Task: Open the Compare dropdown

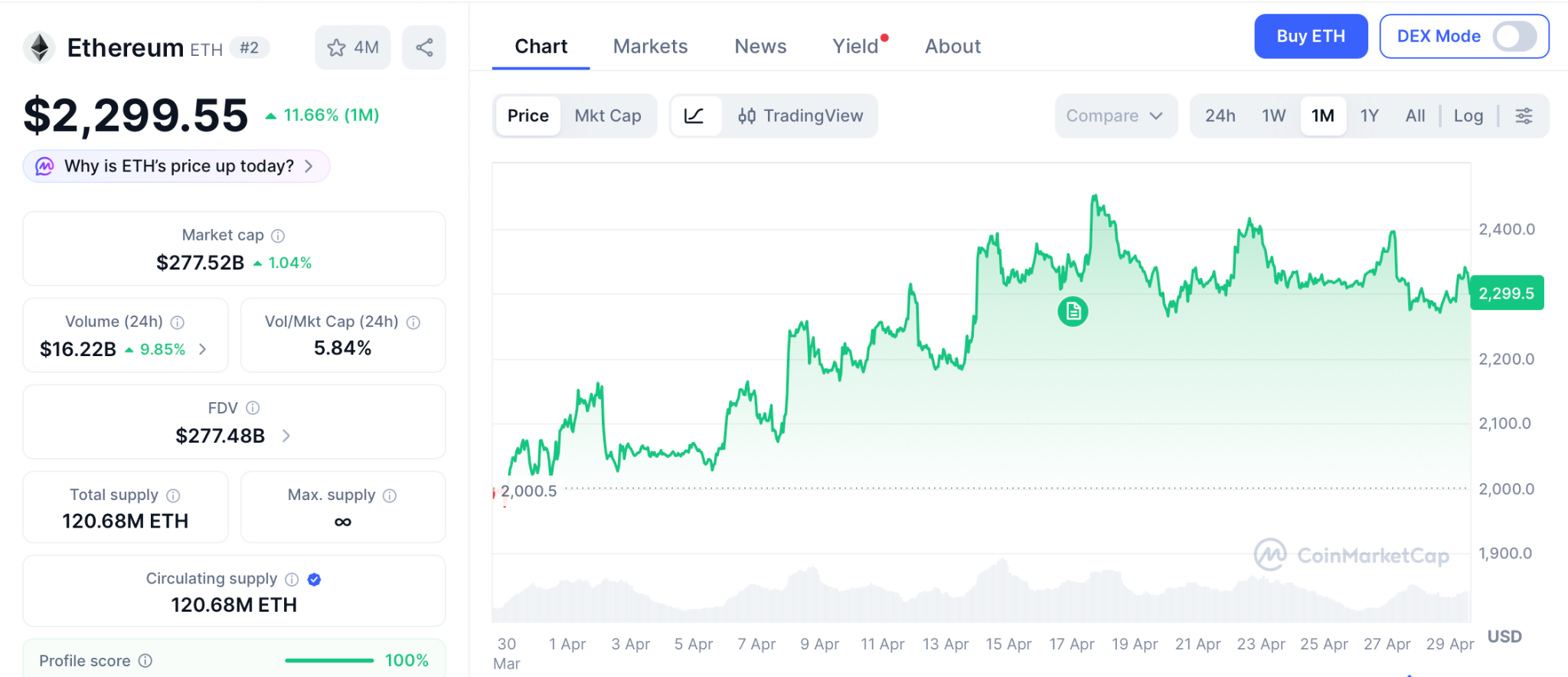Action: pos(1115,116)
